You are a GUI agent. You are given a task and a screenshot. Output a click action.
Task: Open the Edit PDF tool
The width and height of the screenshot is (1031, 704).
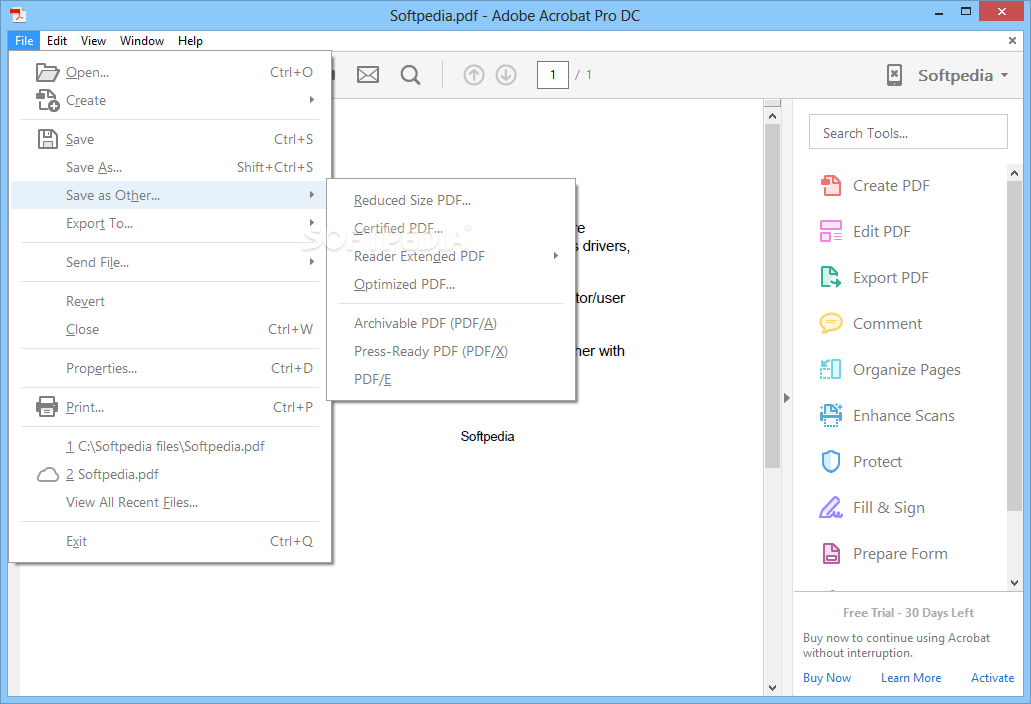865,232
